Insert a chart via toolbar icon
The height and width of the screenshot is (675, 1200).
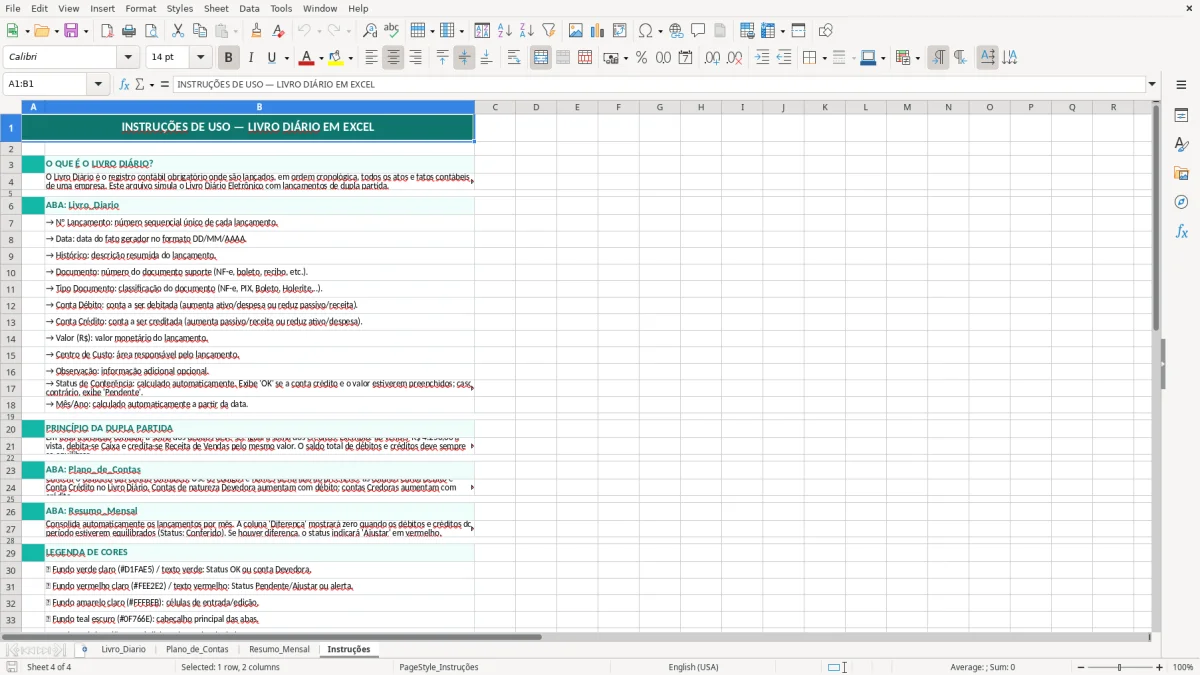[598, 31]
